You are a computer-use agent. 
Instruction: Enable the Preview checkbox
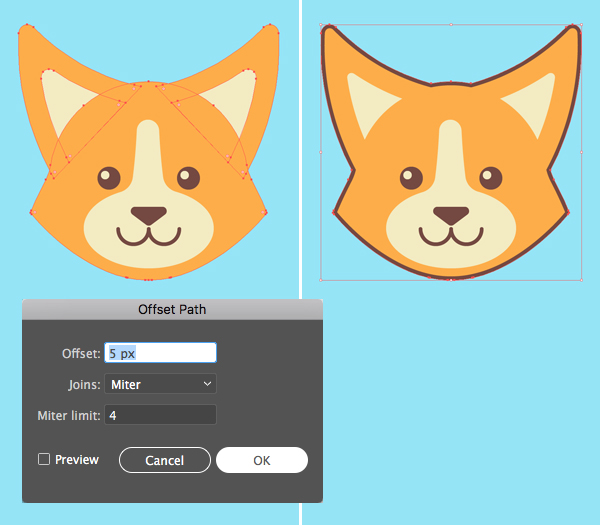tap(44, 459)
